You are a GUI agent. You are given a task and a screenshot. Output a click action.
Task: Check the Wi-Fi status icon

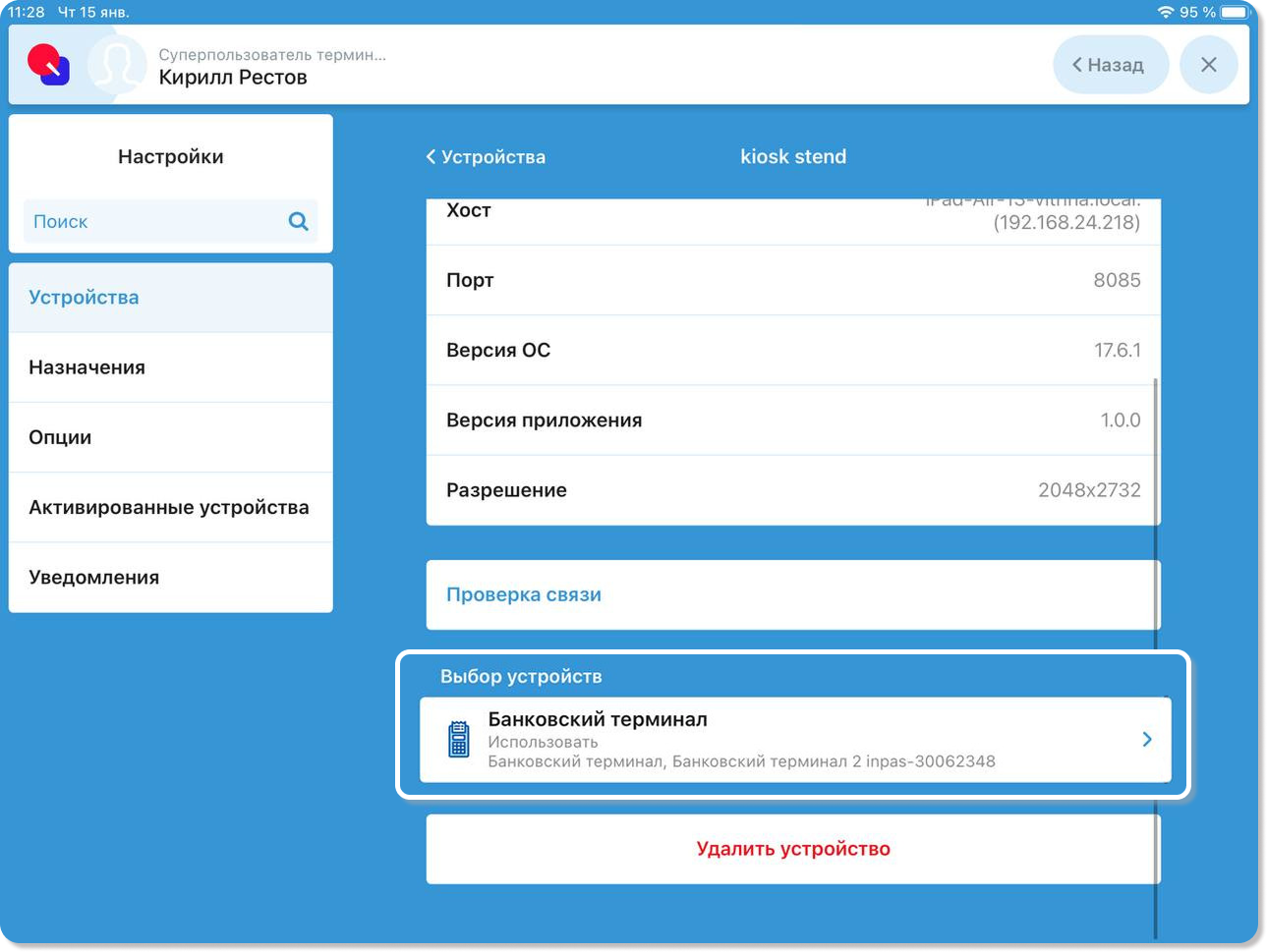pyautogui.click(x=1165, y=12)
